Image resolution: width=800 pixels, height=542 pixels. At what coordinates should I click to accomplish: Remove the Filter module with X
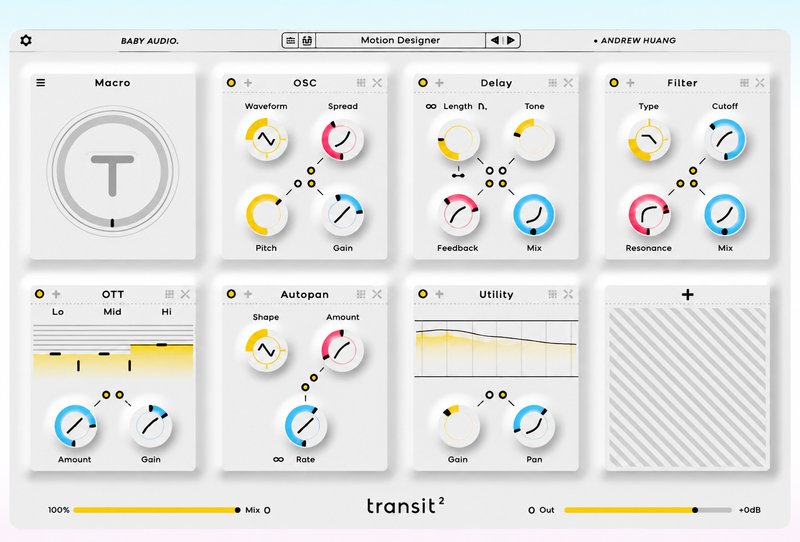coord(760,83)
